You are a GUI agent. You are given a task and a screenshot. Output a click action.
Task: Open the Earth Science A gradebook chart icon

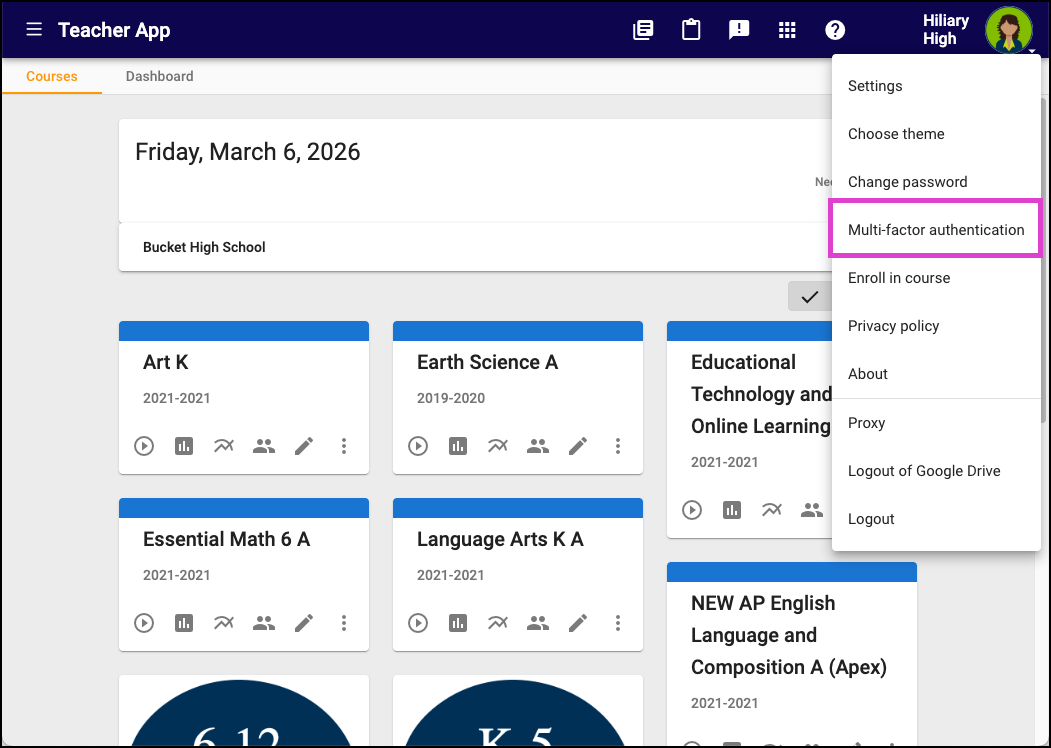[x=458, y=446]
